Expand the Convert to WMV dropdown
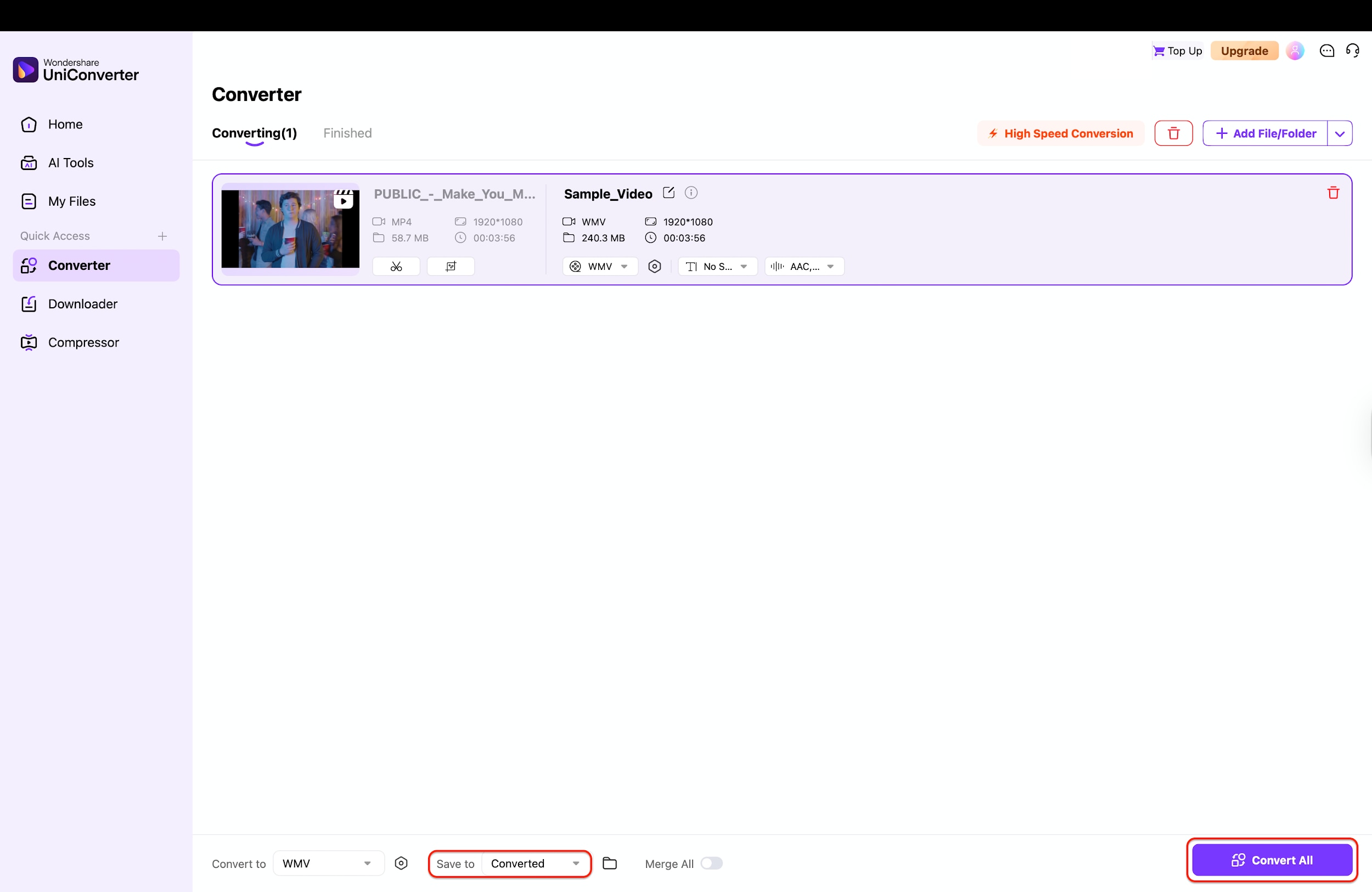The image size is (1372, 892). (x=328, y=863)
